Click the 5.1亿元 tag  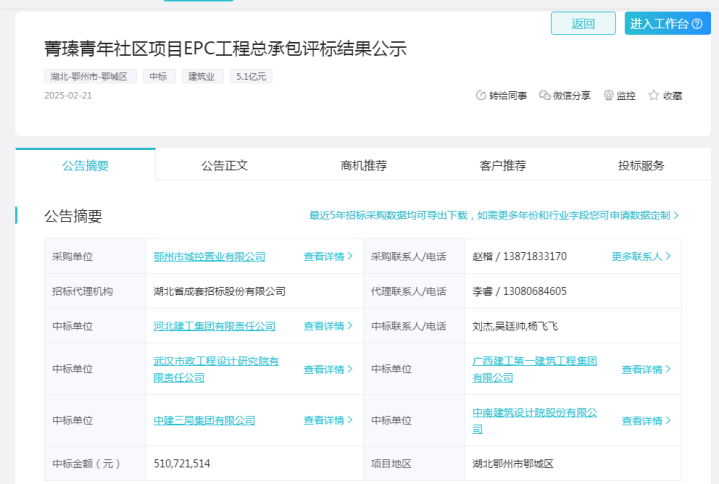[x=251, y=76]
